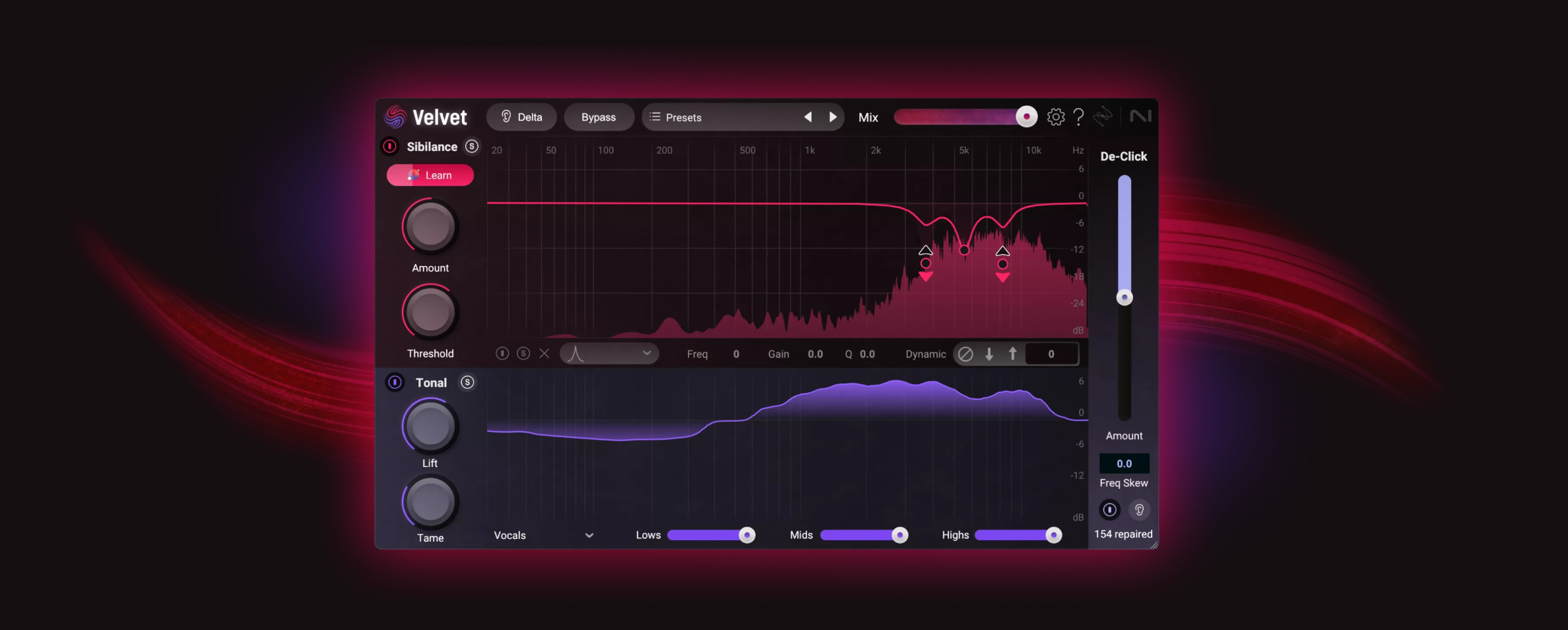Solo the selected EQ band
The width and height of the screenshot is (1568, 630).
coord(523,354)
